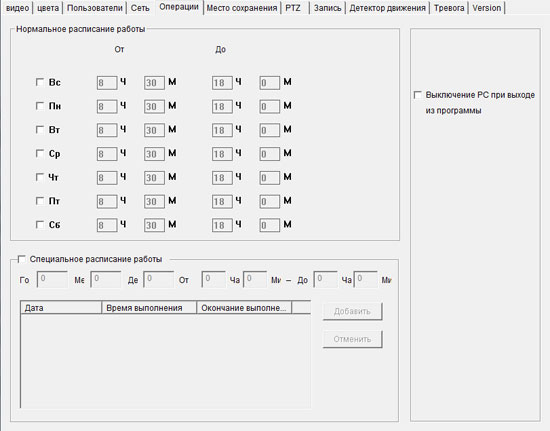
Task: Click the Окончание выполнения column header
Action: pos(244,308)
